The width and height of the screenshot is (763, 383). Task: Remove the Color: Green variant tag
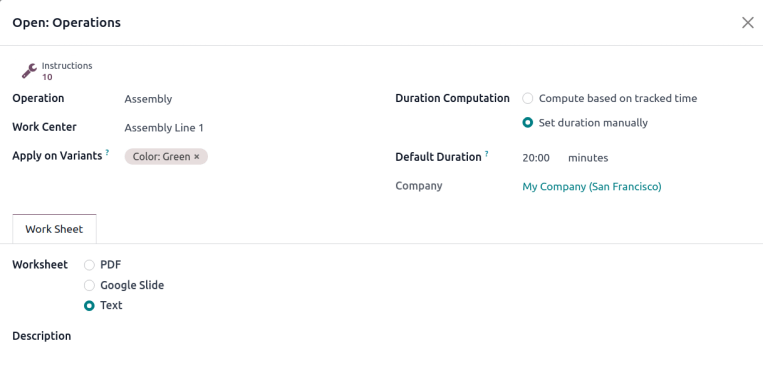coord(197,157)
